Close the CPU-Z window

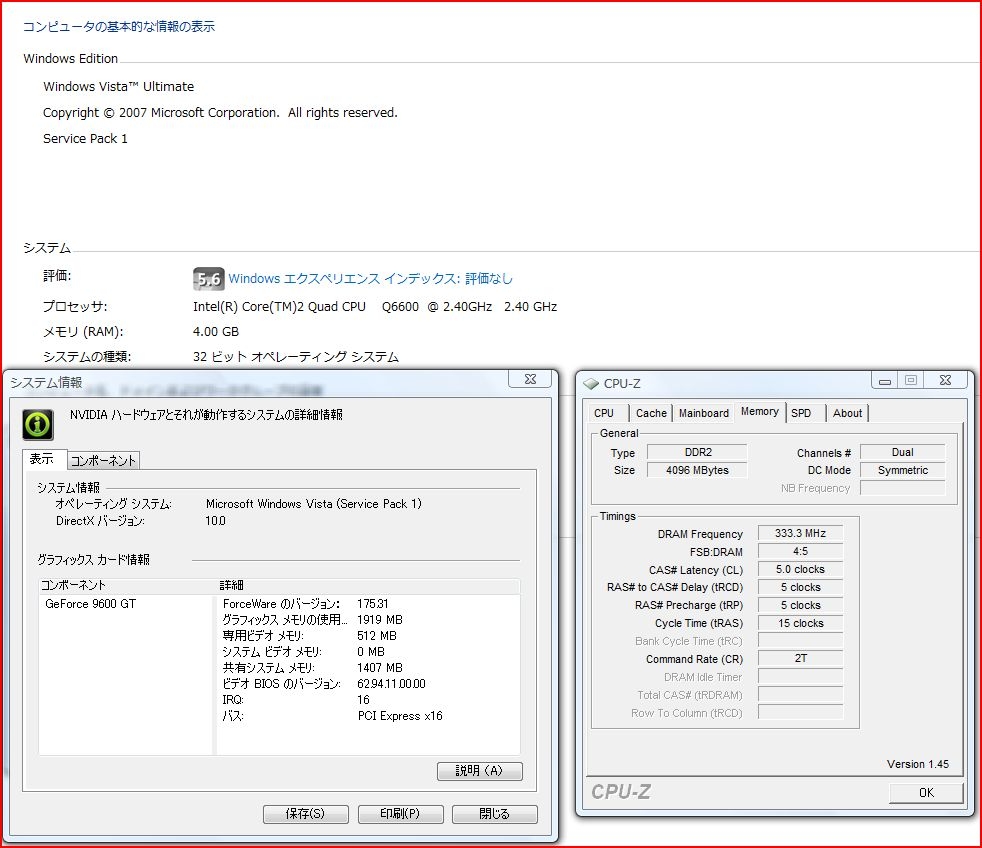pos(943,380)
